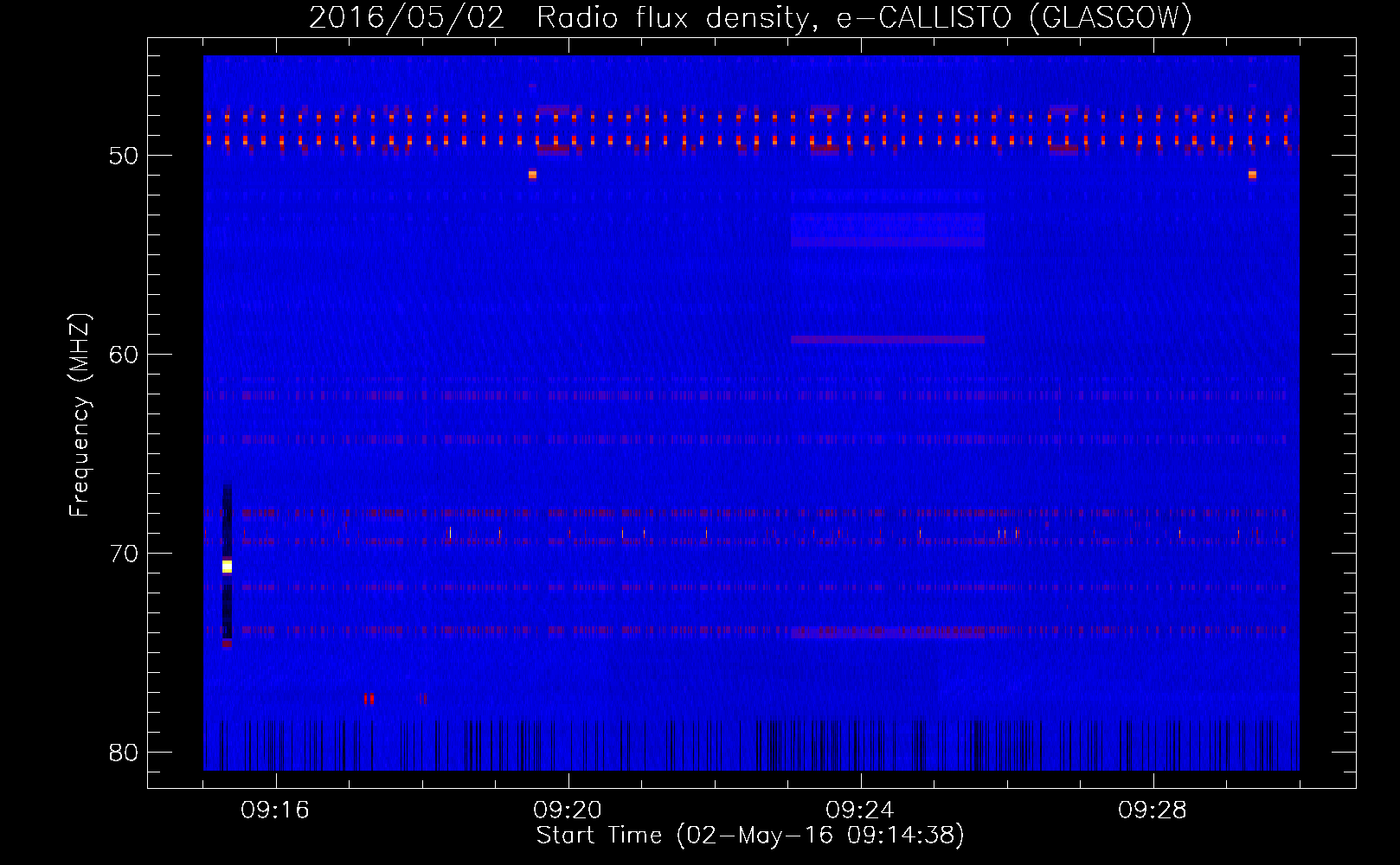Click the "Start Time (02-May-16 09:14:38)" label
This screenshot has height=865, width=1400.
(x=750, y=836)
